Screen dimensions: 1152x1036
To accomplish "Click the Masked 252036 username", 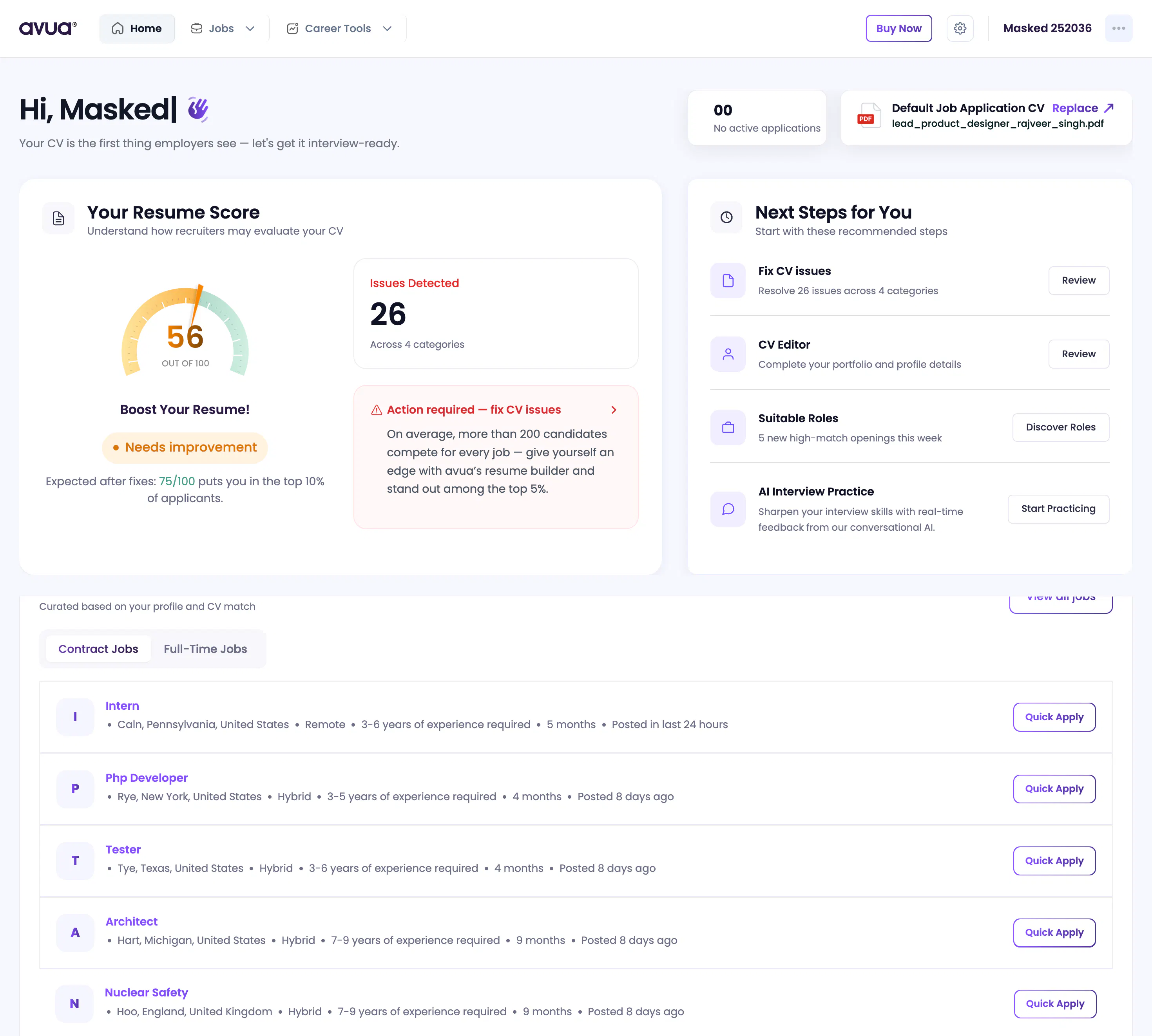I will click(1047, 29).
